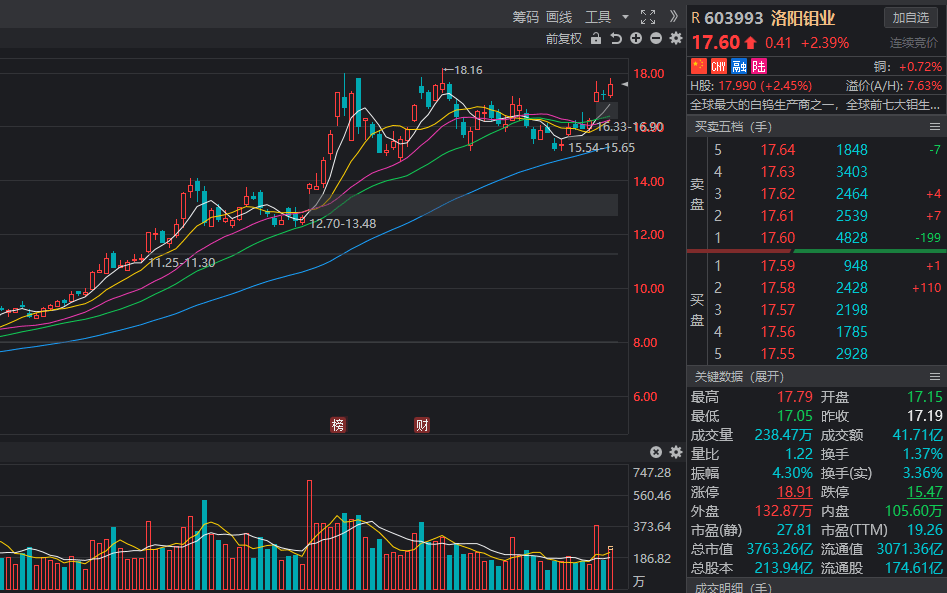Click the pink 陆 badge icon
The width and height of the screenshot is (947, 593).
760,66
